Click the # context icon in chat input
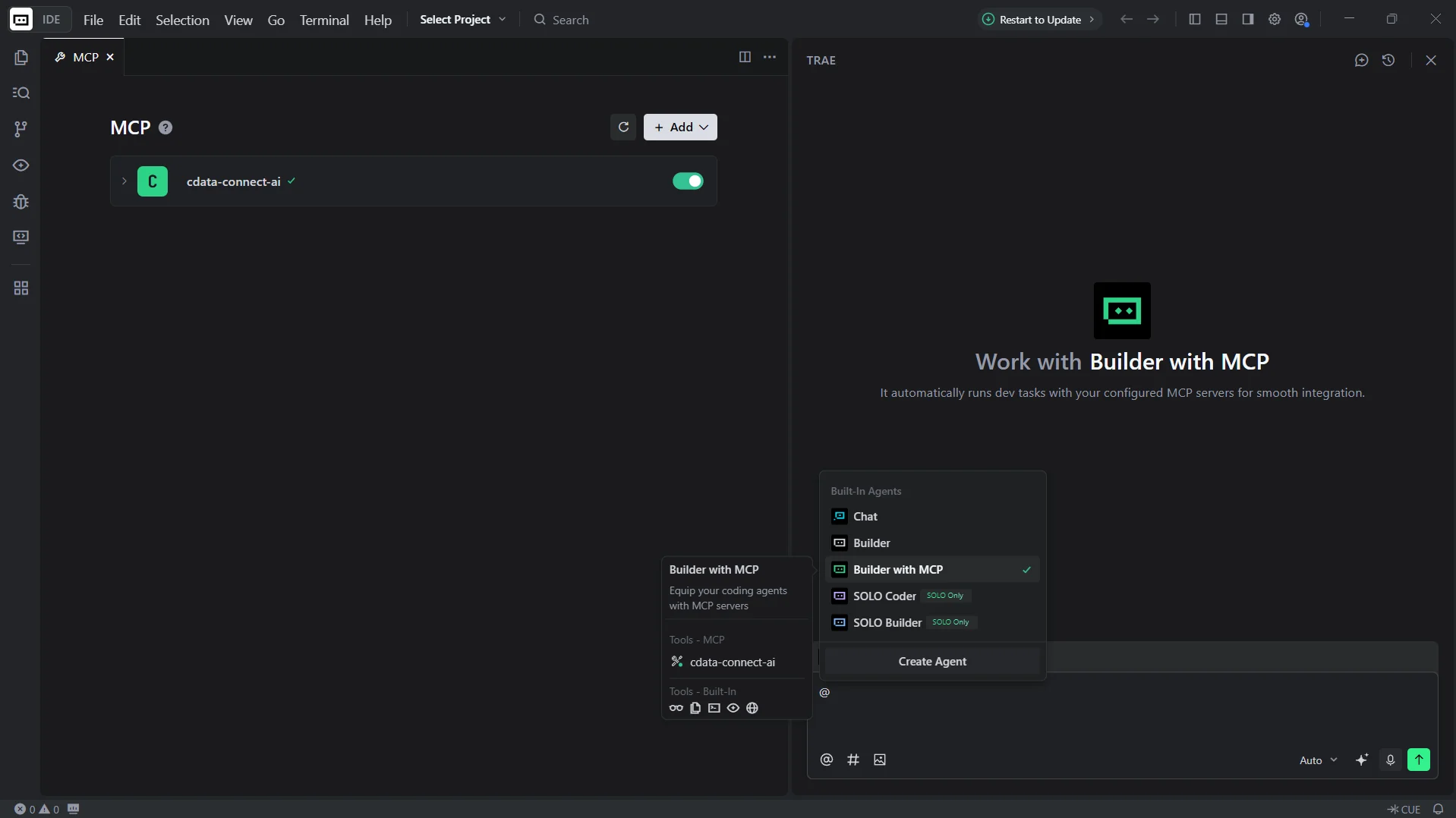This screenshot has width=1456, height=818. tap(853, 760)
